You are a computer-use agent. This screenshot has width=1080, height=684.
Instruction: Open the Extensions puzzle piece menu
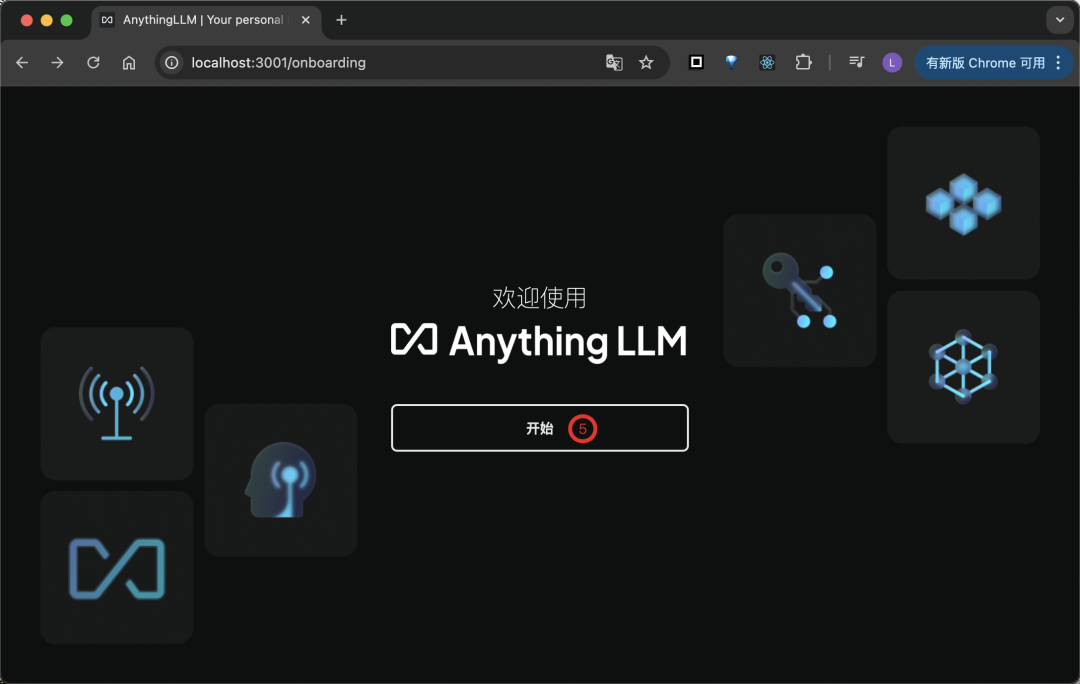coord(803,63)
